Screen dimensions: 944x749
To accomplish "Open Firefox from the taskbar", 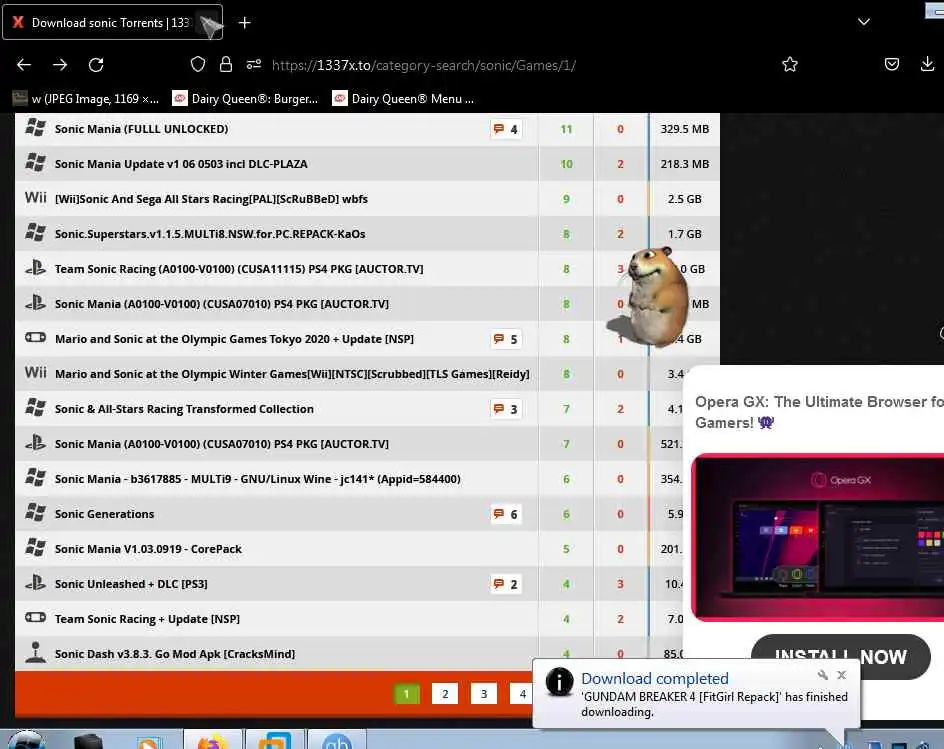I will pyautogui.click(x=212, y=741).
